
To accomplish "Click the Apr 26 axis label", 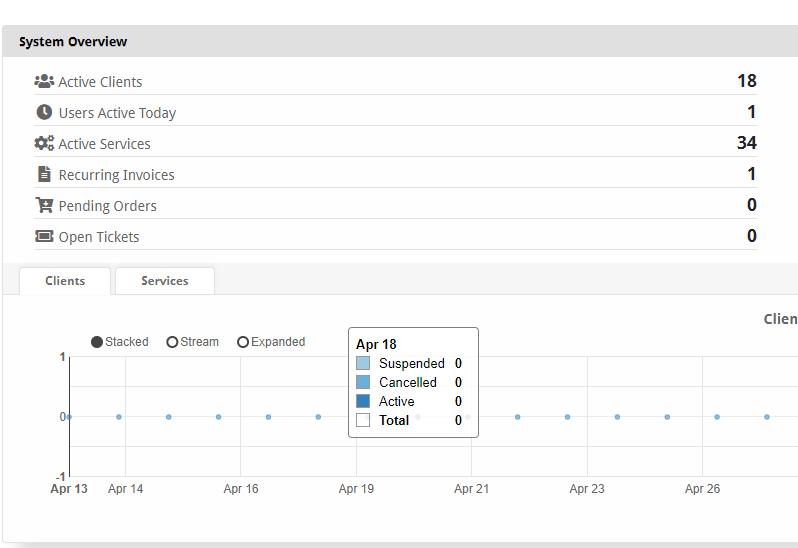I will (x=702, y=489).
